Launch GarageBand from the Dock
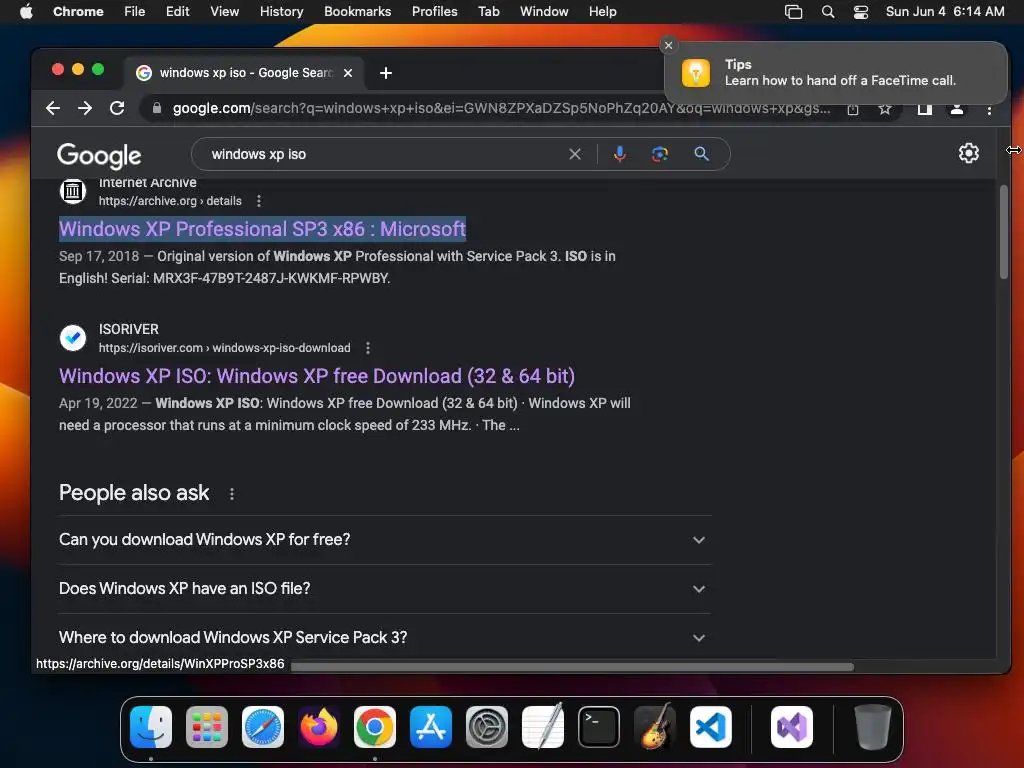Viewport: 1024px width, 768px height. [x=655, y=727]
